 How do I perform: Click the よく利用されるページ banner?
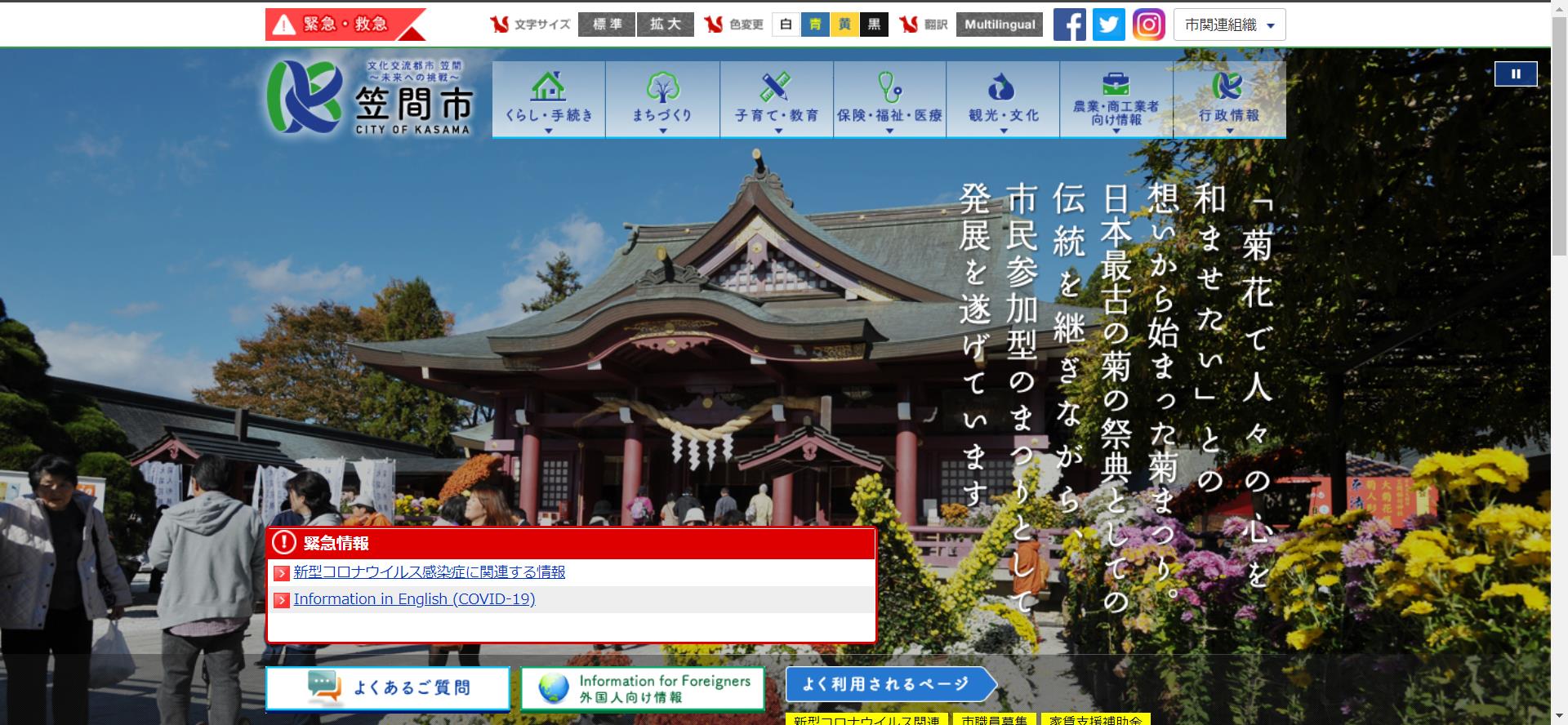[891, 684]
